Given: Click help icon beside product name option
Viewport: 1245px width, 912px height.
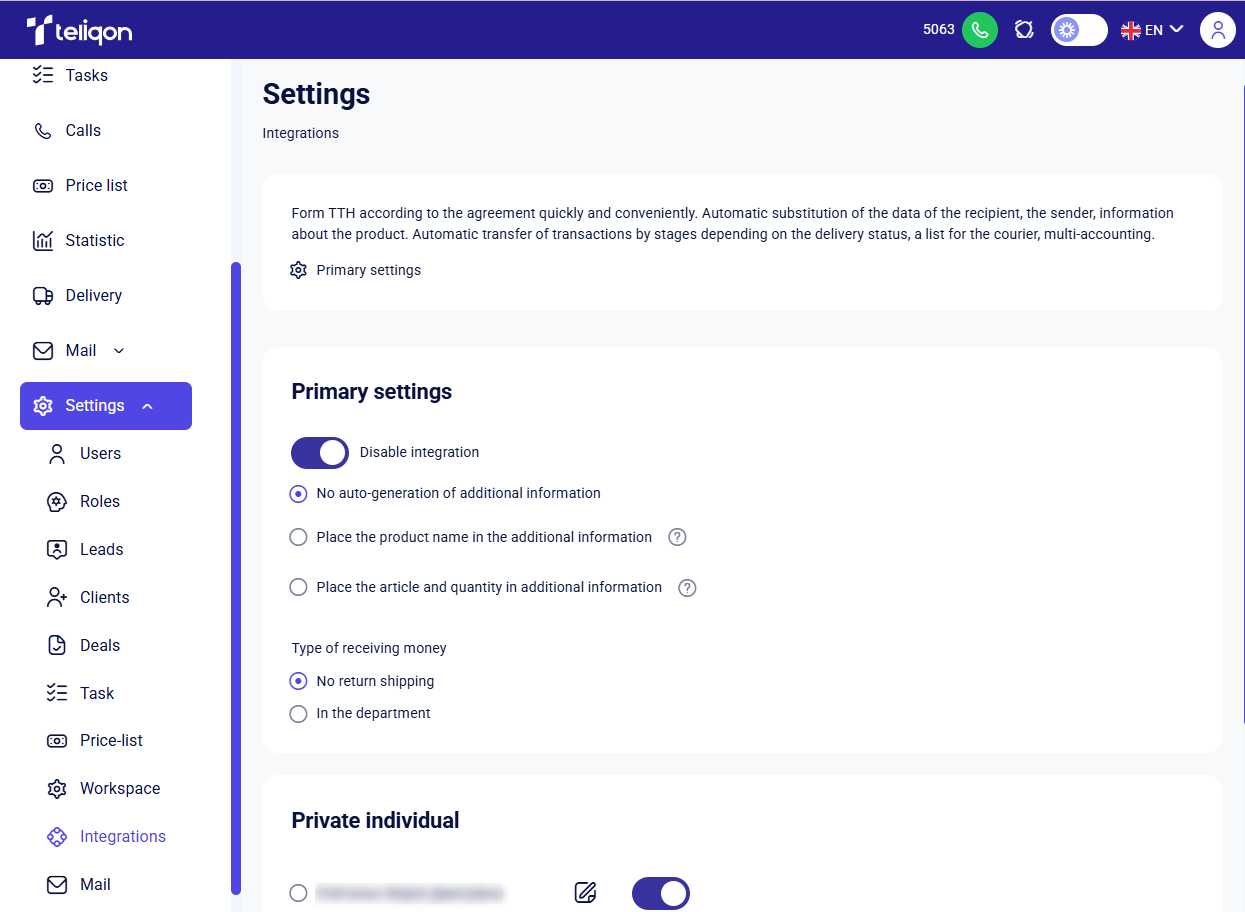Looking at the screenshot, I should [677, 537].
